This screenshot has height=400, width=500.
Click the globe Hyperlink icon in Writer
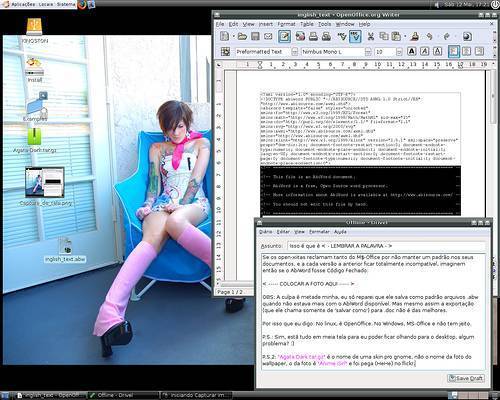[x=467, y=36]
